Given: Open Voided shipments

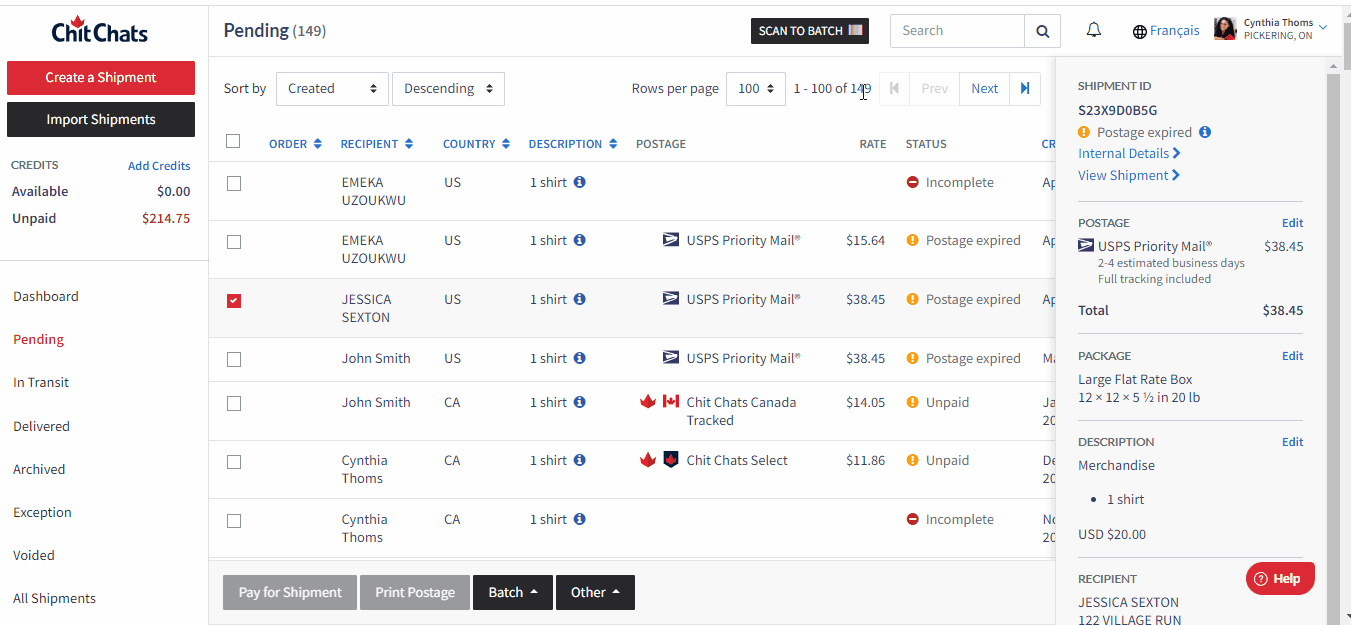Looking at the screenshot, I should click(x=34, y=555).
